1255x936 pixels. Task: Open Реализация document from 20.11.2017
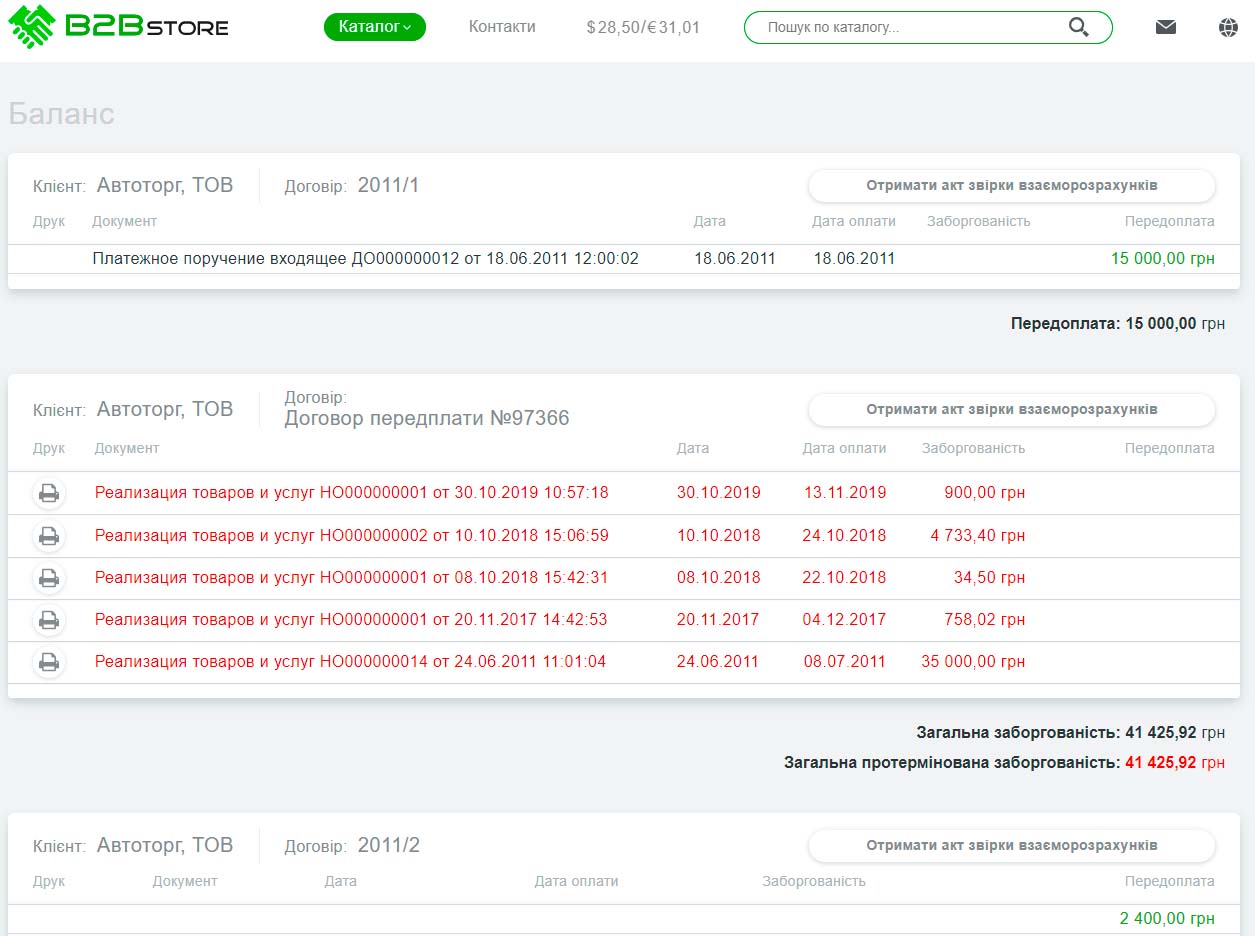tap(351, 620)
